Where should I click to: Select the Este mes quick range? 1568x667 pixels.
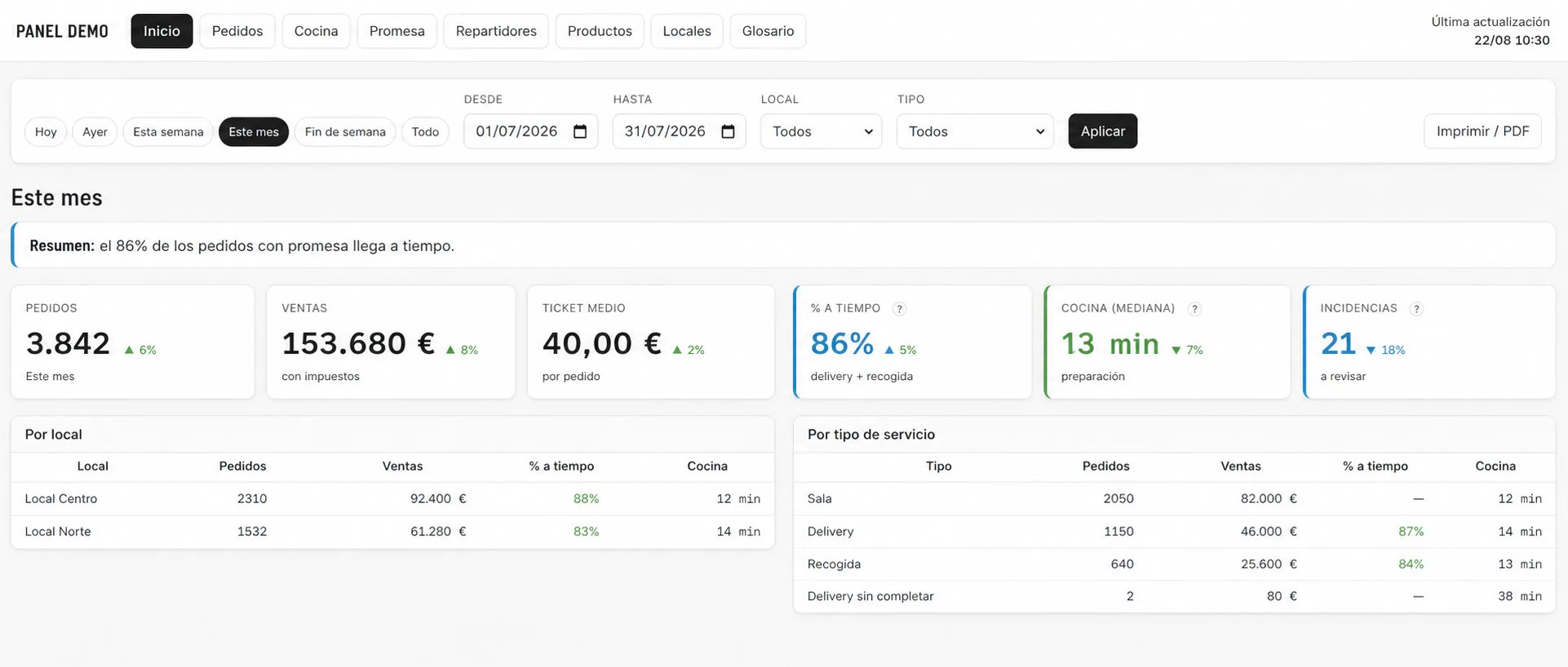(x=254, y=131)
